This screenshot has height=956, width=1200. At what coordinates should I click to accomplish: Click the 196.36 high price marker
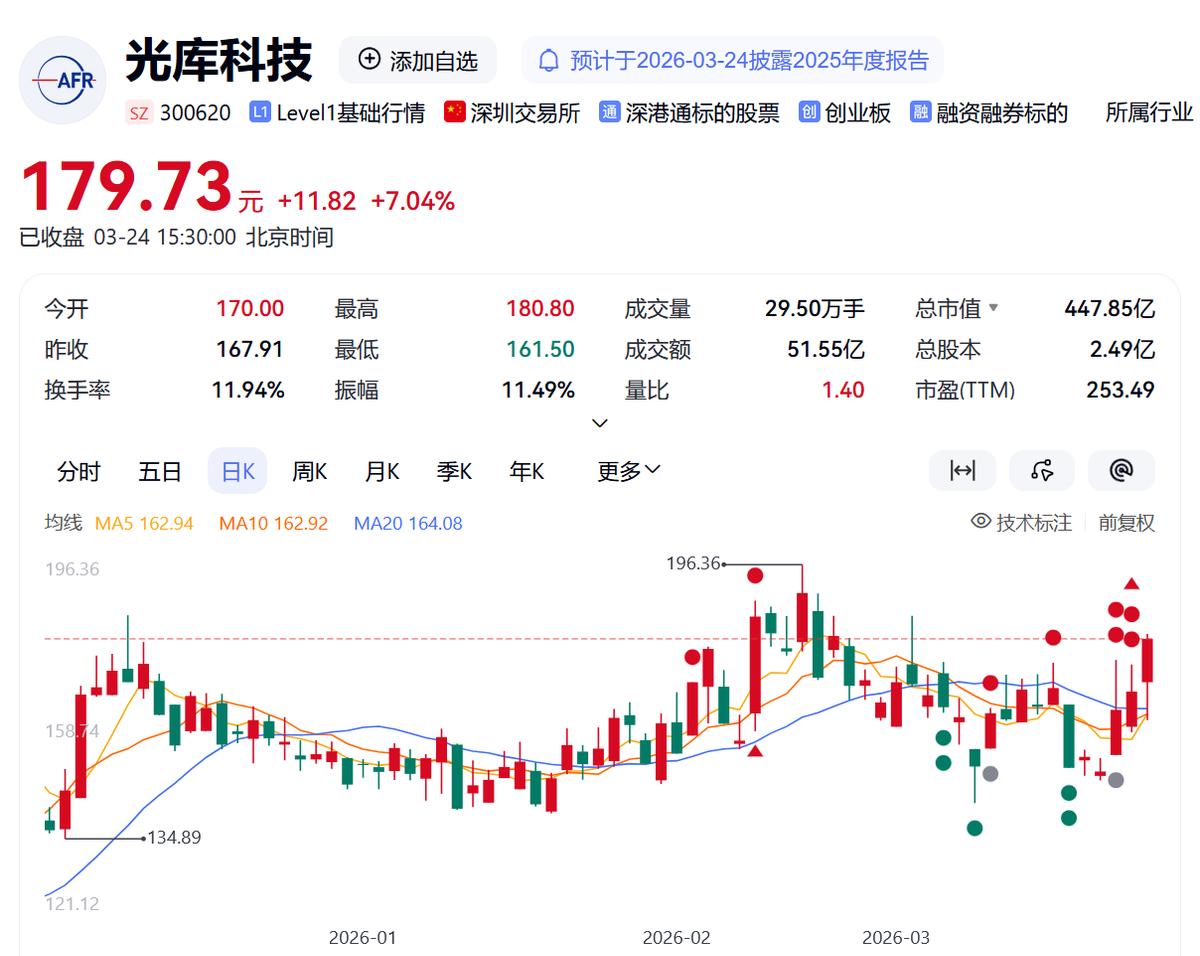(x=693, y=563)
